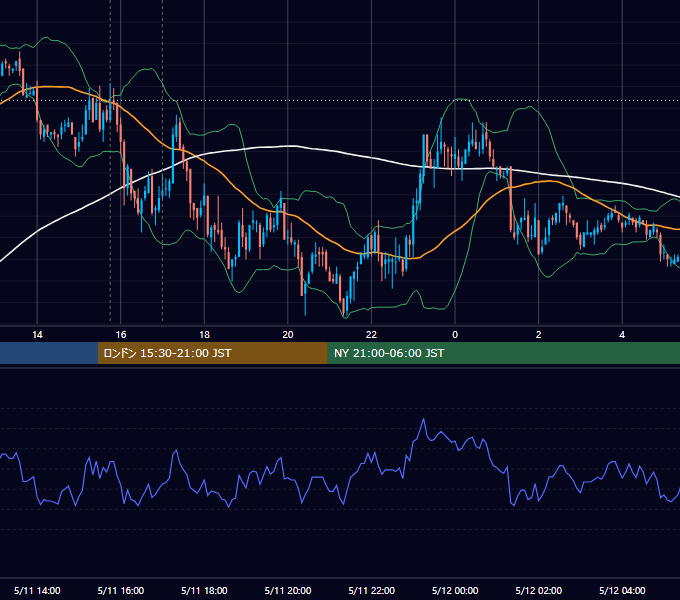Click the hour label 22 on the axis

[371, 335]
